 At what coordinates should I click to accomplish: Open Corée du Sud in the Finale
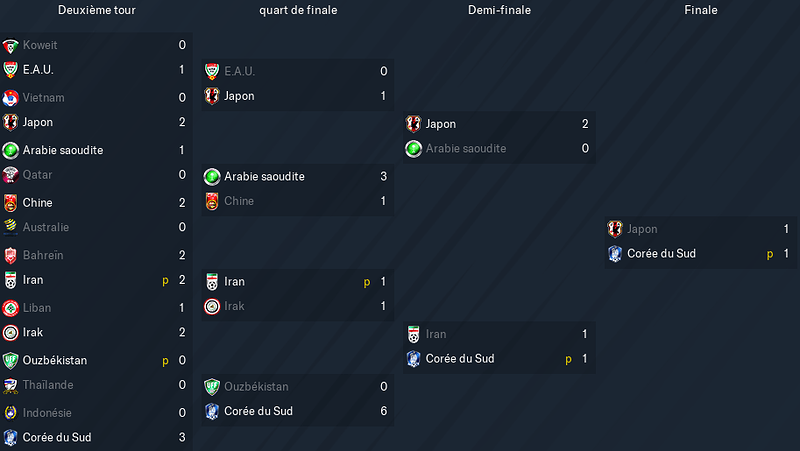661,254
